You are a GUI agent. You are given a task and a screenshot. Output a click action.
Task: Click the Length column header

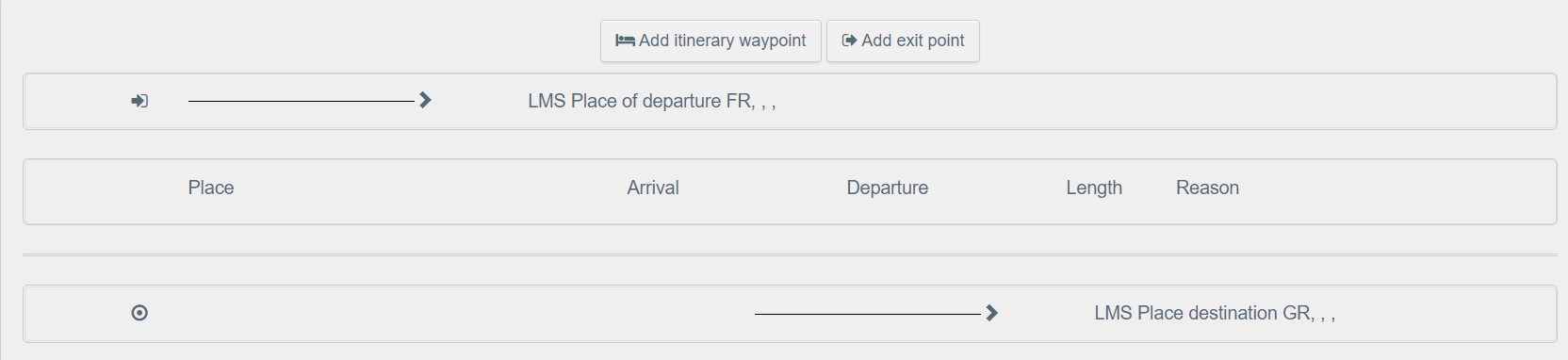point(1094,188)
